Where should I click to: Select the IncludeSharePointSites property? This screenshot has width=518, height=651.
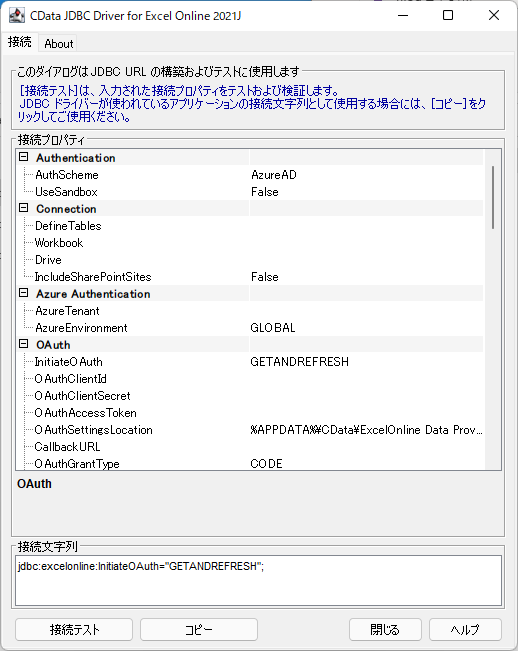point(93,277)
